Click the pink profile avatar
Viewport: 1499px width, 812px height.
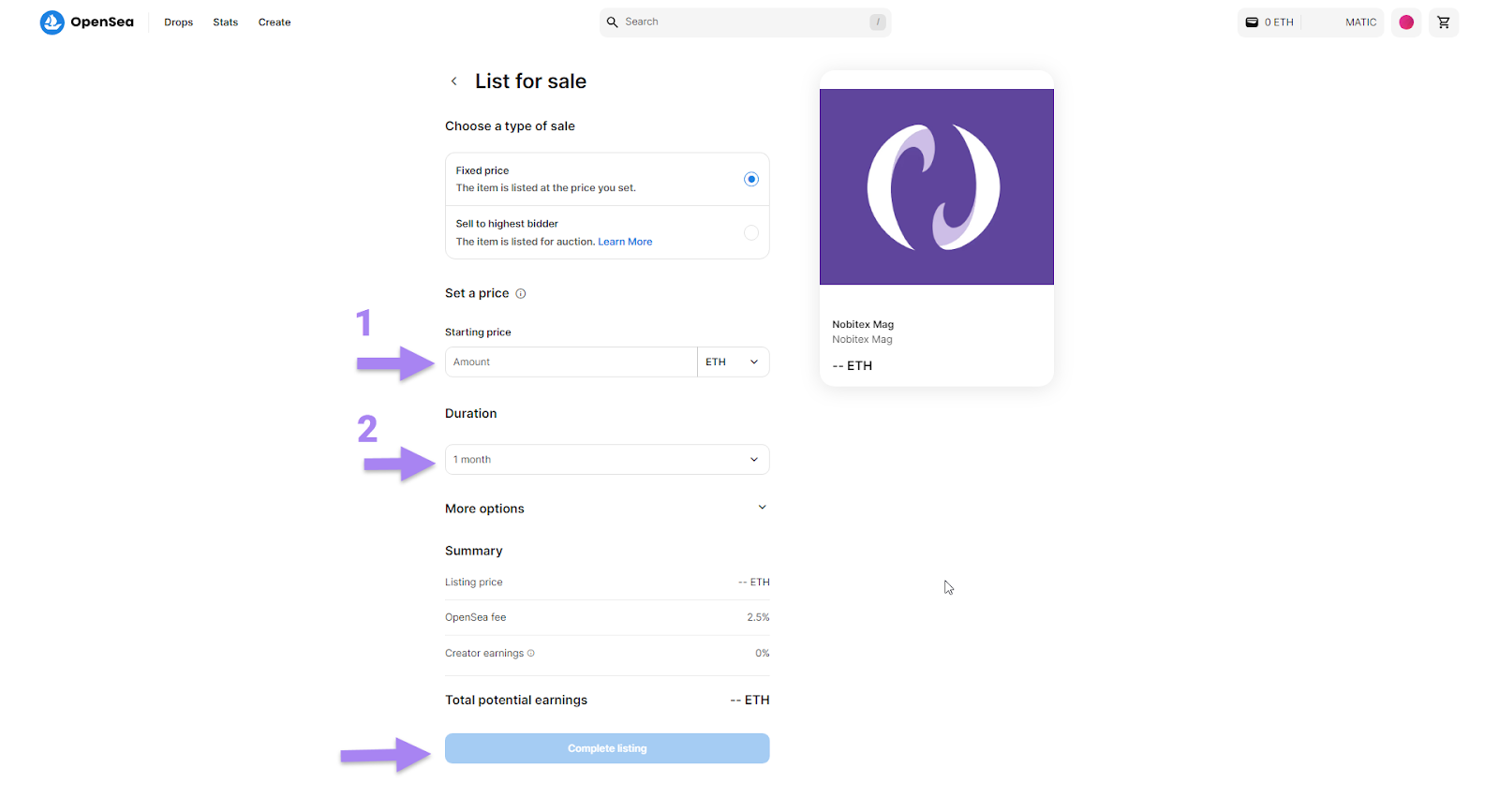point(1406,22)
